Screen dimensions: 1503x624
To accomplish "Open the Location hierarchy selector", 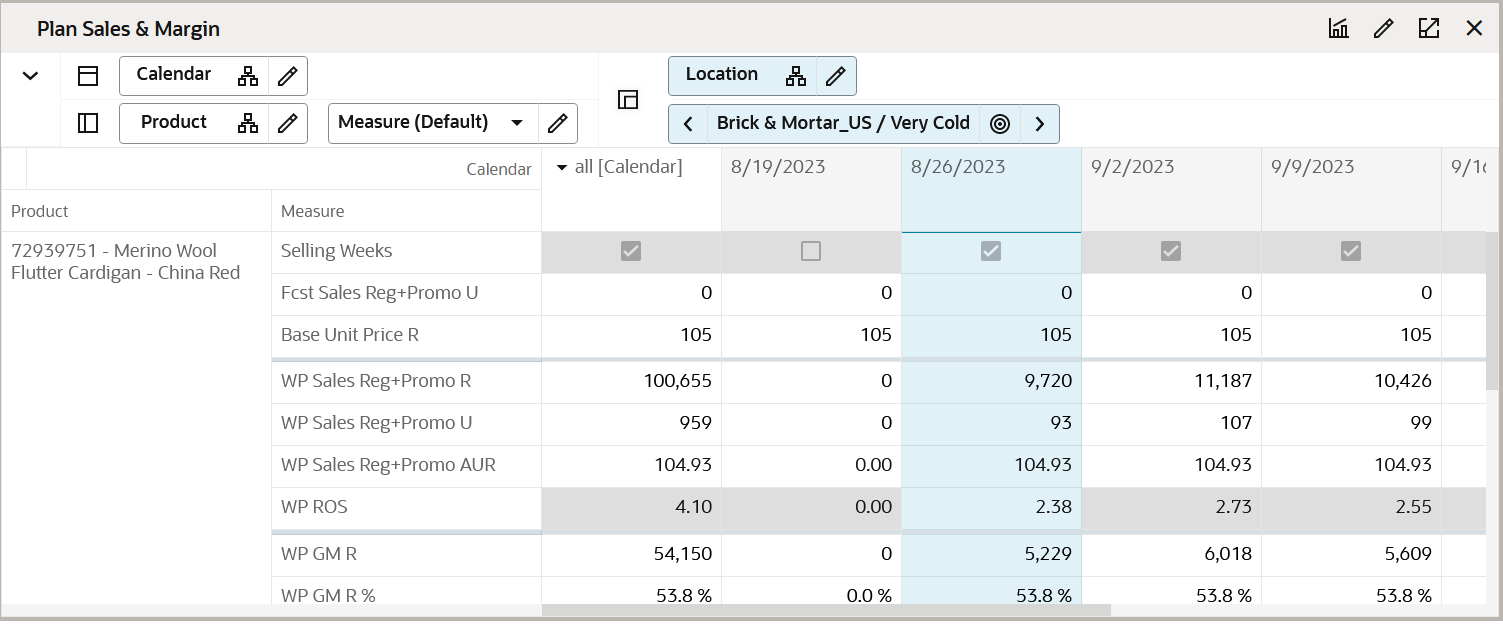I will point(795,75).
